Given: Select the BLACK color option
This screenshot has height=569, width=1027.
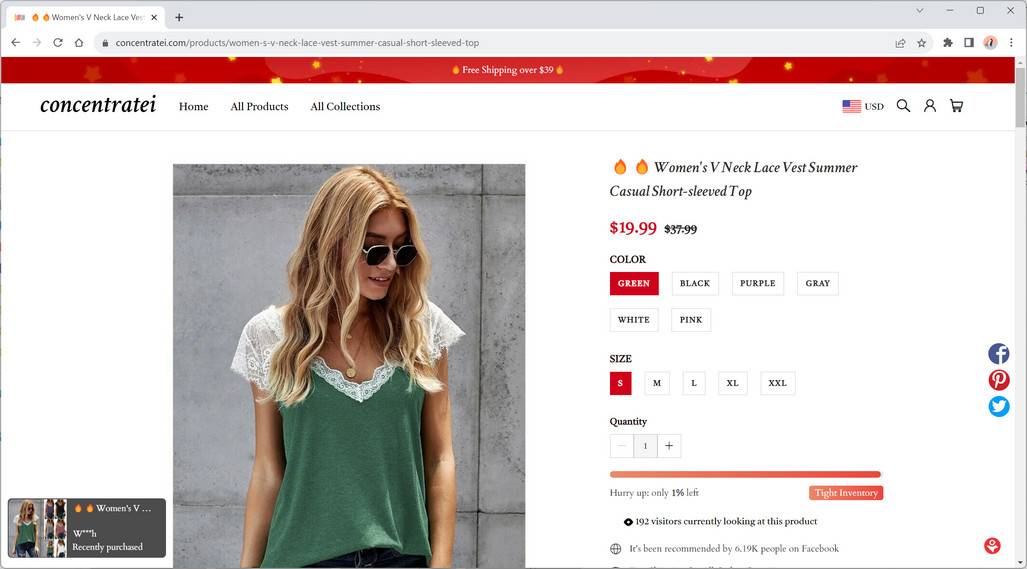Looking at the screenshot, I should (695, 284).
